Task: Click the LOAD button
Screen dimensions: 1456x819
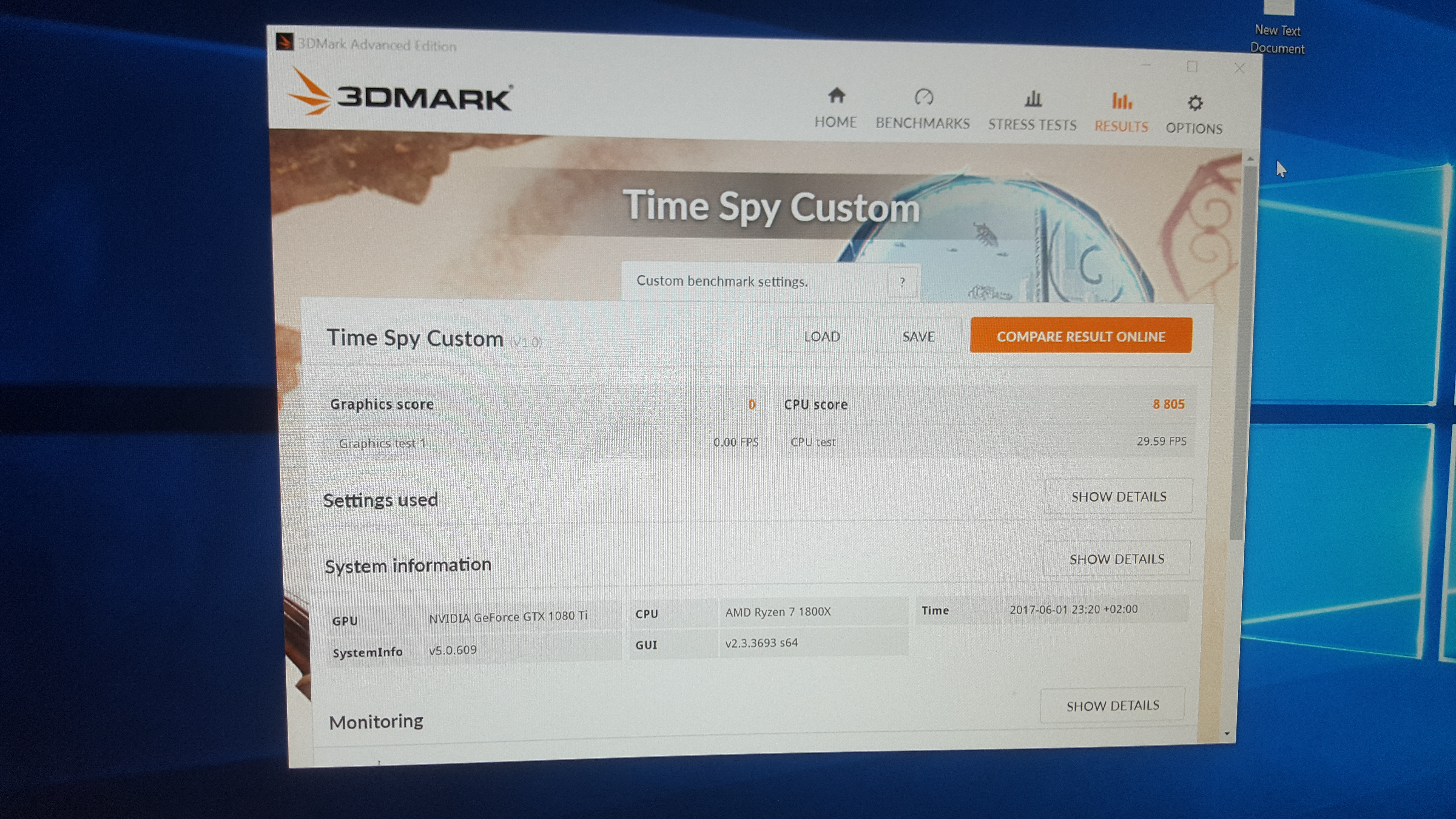Action: 822,336
